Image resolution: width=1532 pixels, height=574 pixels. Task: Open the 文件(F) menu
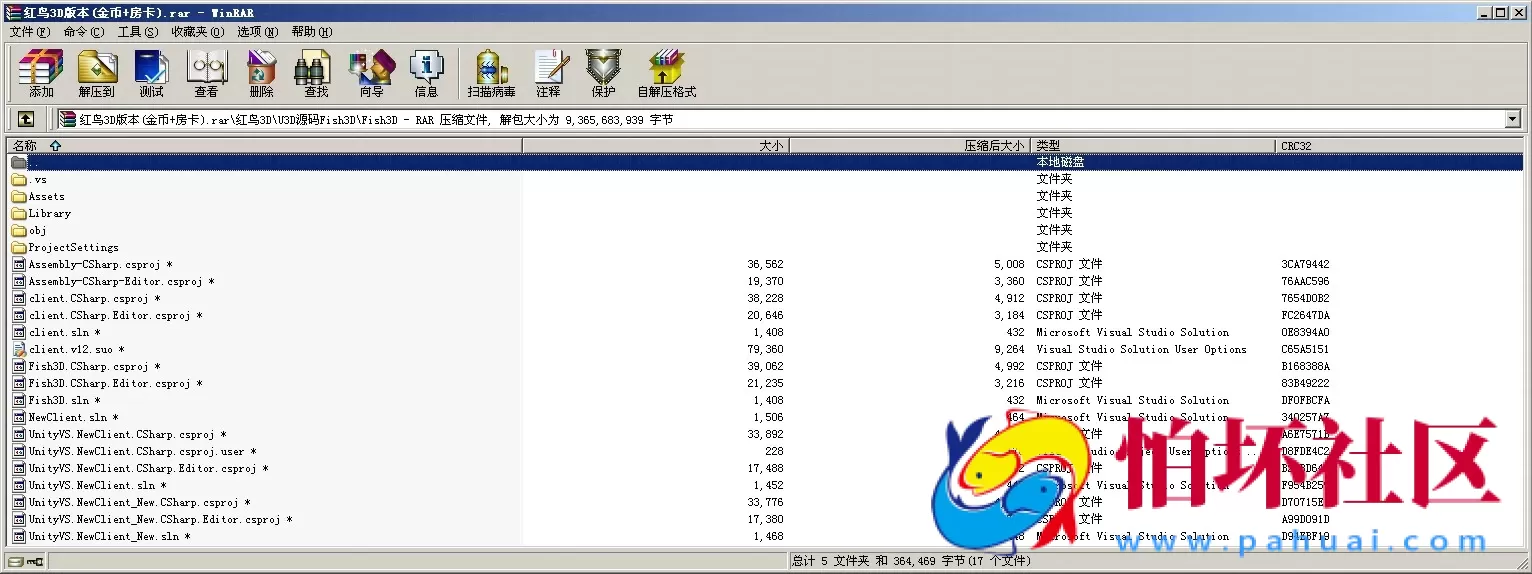[29, 32]
